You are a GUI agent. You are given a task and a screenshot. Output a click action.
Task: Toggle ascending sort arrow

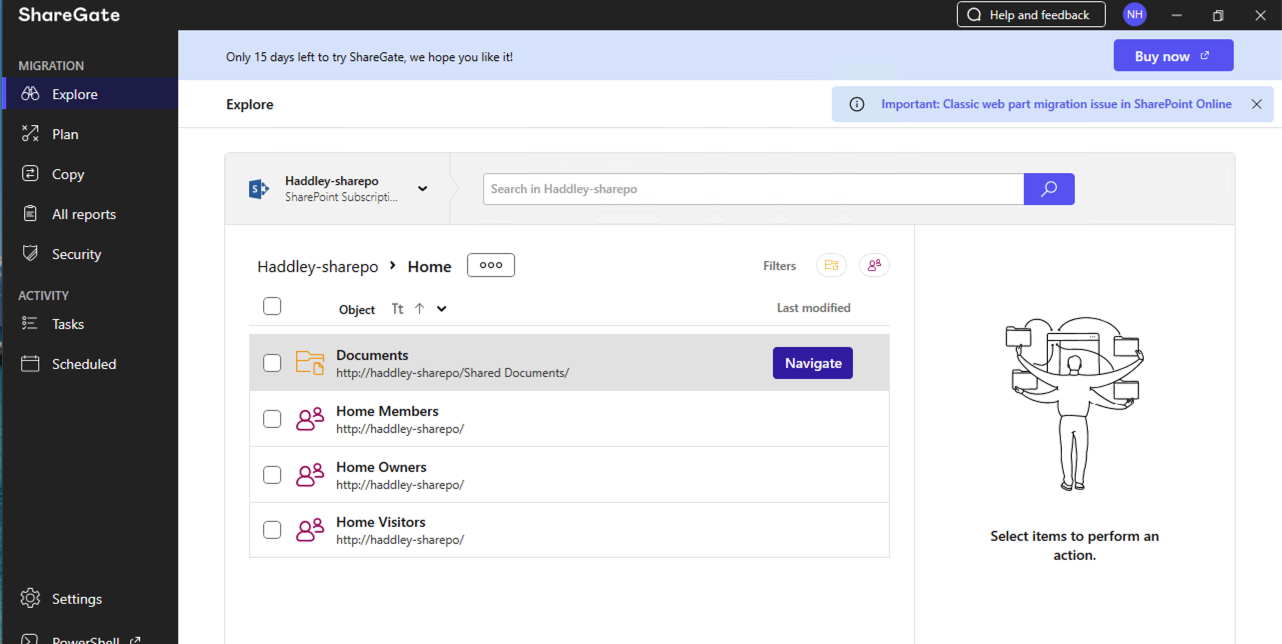419,308
